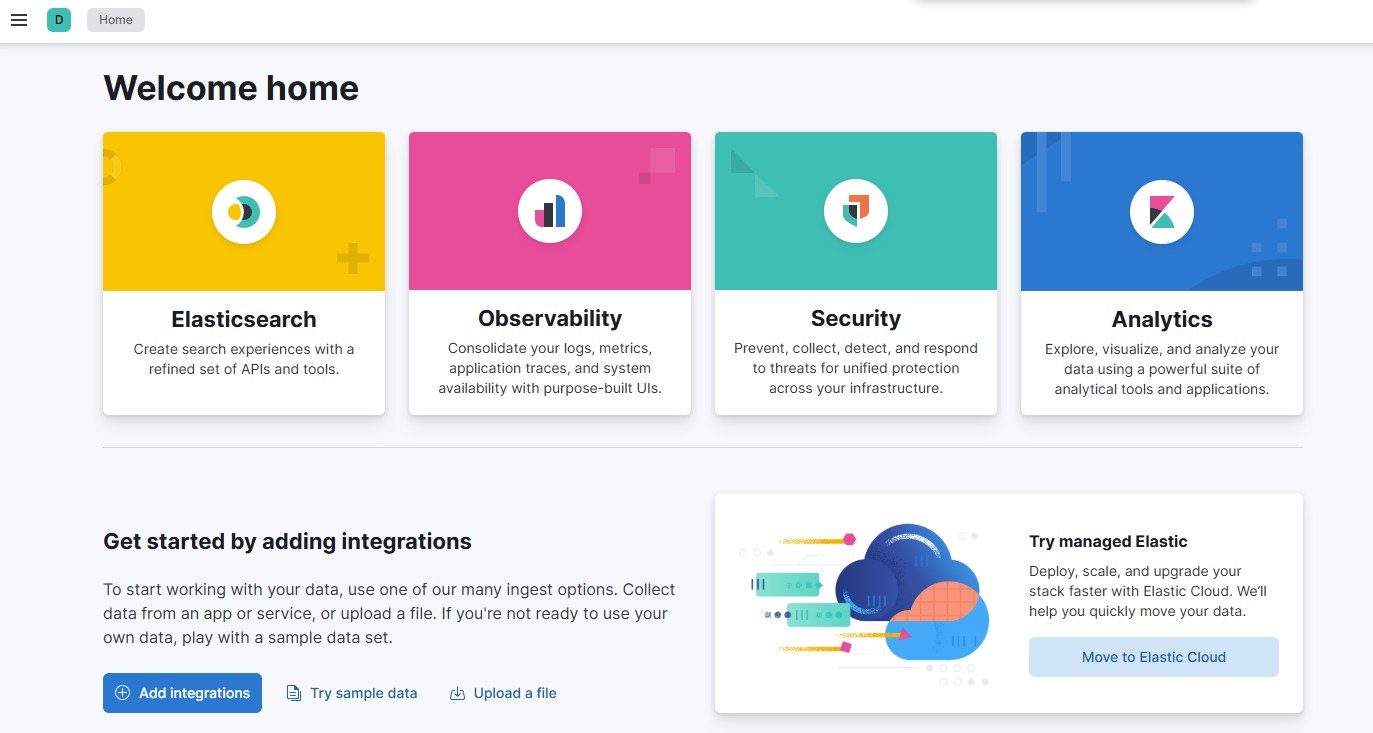
Task: Click the Analytics description about analytical tools
Action: coord(1162,369)
